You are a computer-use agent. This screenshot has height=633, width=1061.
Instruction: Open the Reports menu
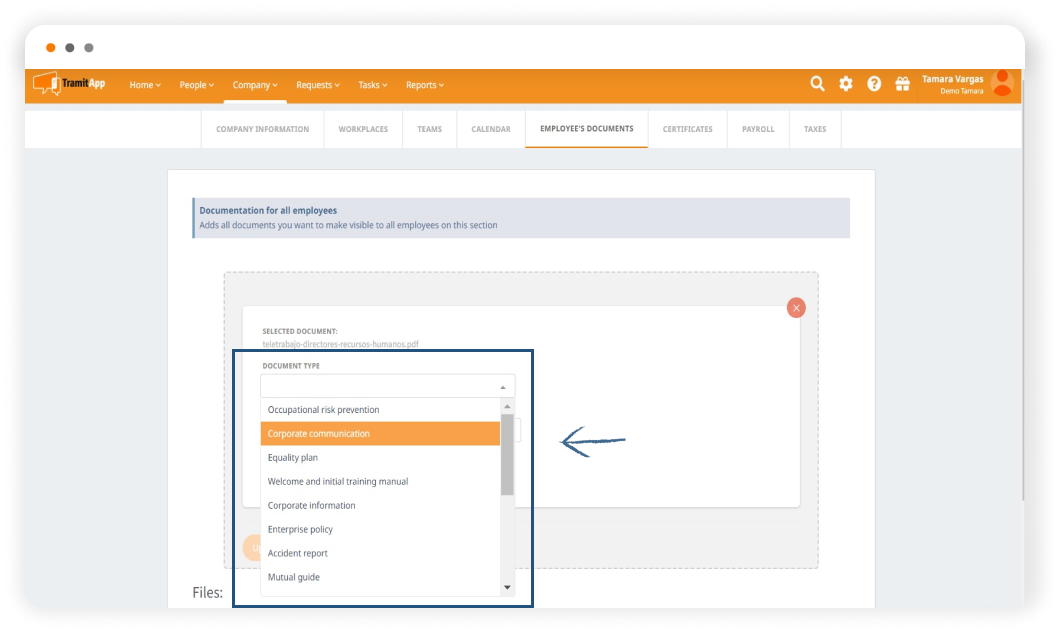[425, 85]
